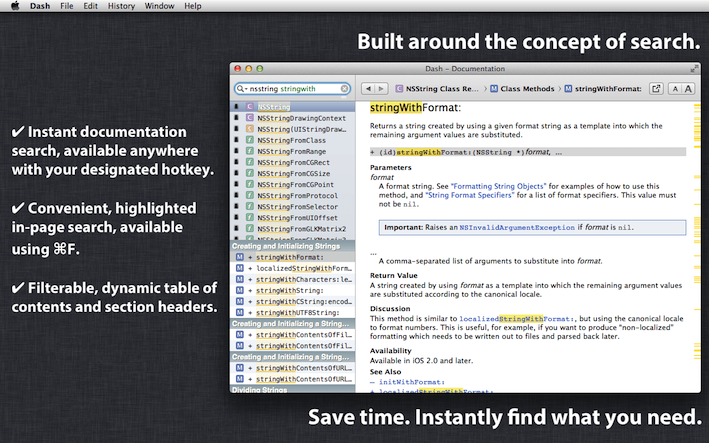709x443 pixels.
Task: Jump to stringWithCString:encod… method
Action: click(x=293, y=302)
